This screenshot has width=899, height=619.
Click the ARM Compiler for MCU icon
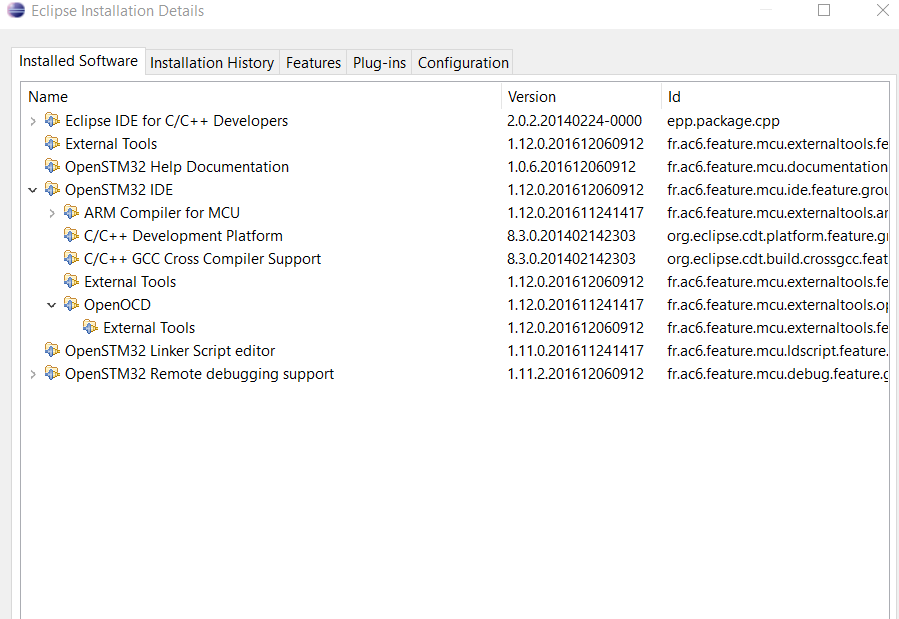(x=71, y=213)
